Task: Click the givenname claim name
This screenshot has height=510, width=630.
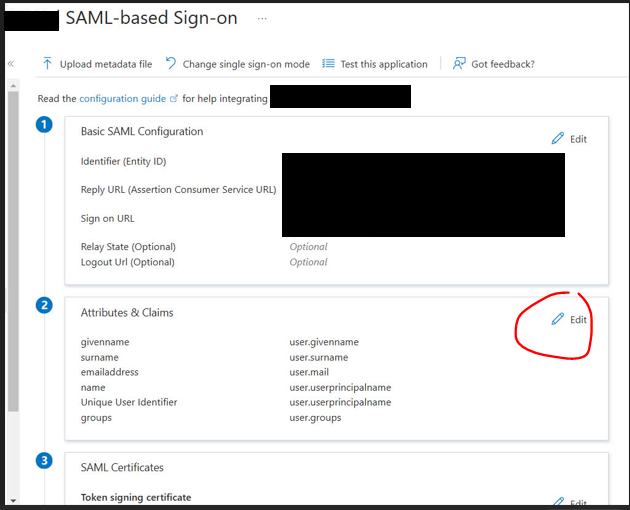Action: (x=105, y=342)
